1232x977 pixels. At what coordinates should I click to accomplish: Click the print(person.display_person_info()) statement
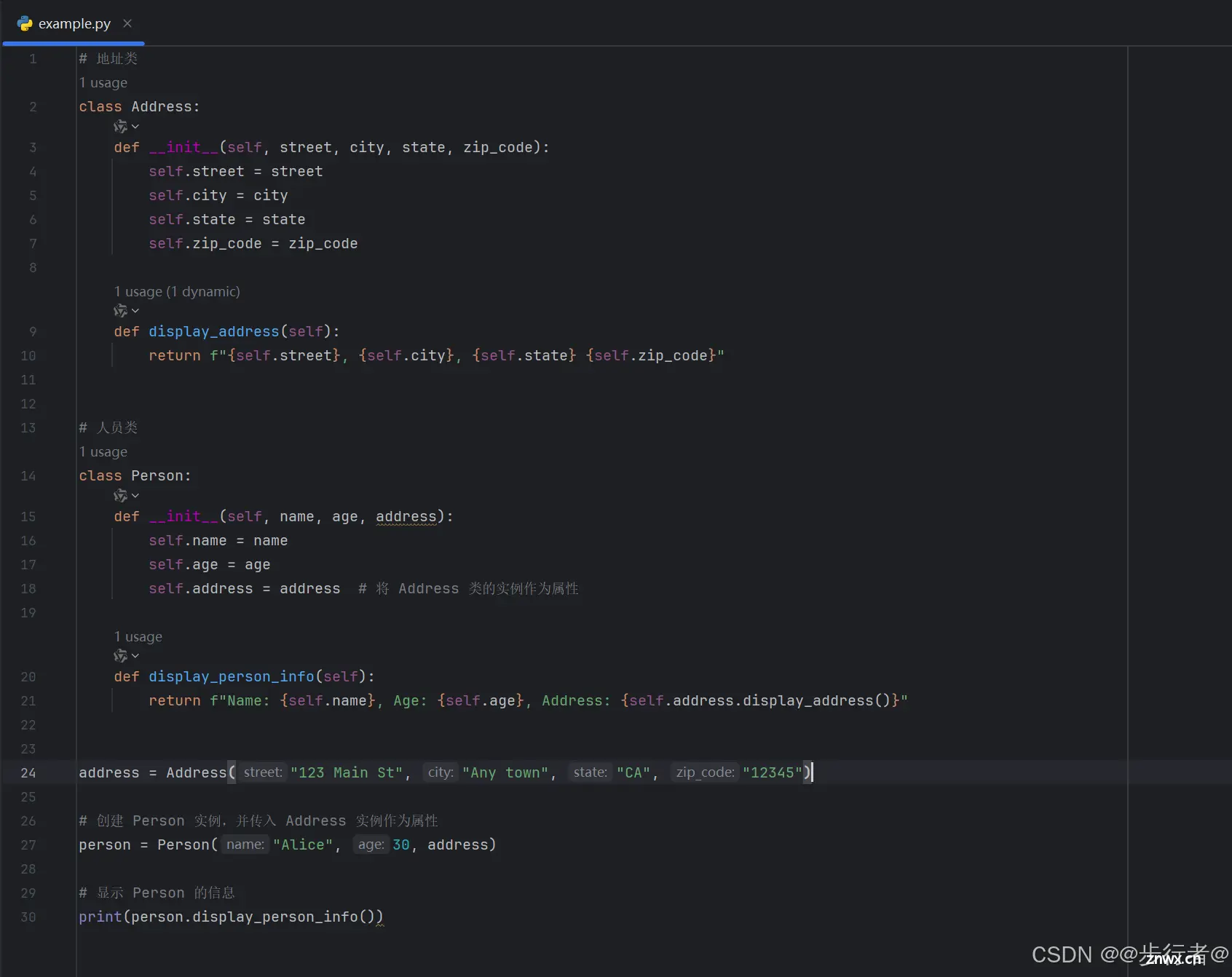(231, 917)
